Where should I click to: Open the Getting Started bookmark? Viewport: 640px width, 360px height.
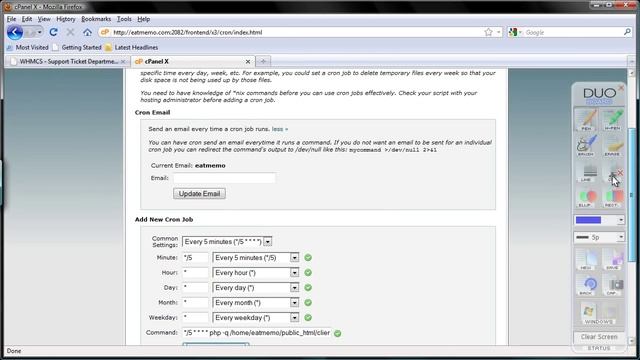pyautogui.click(x=78, y=47)
